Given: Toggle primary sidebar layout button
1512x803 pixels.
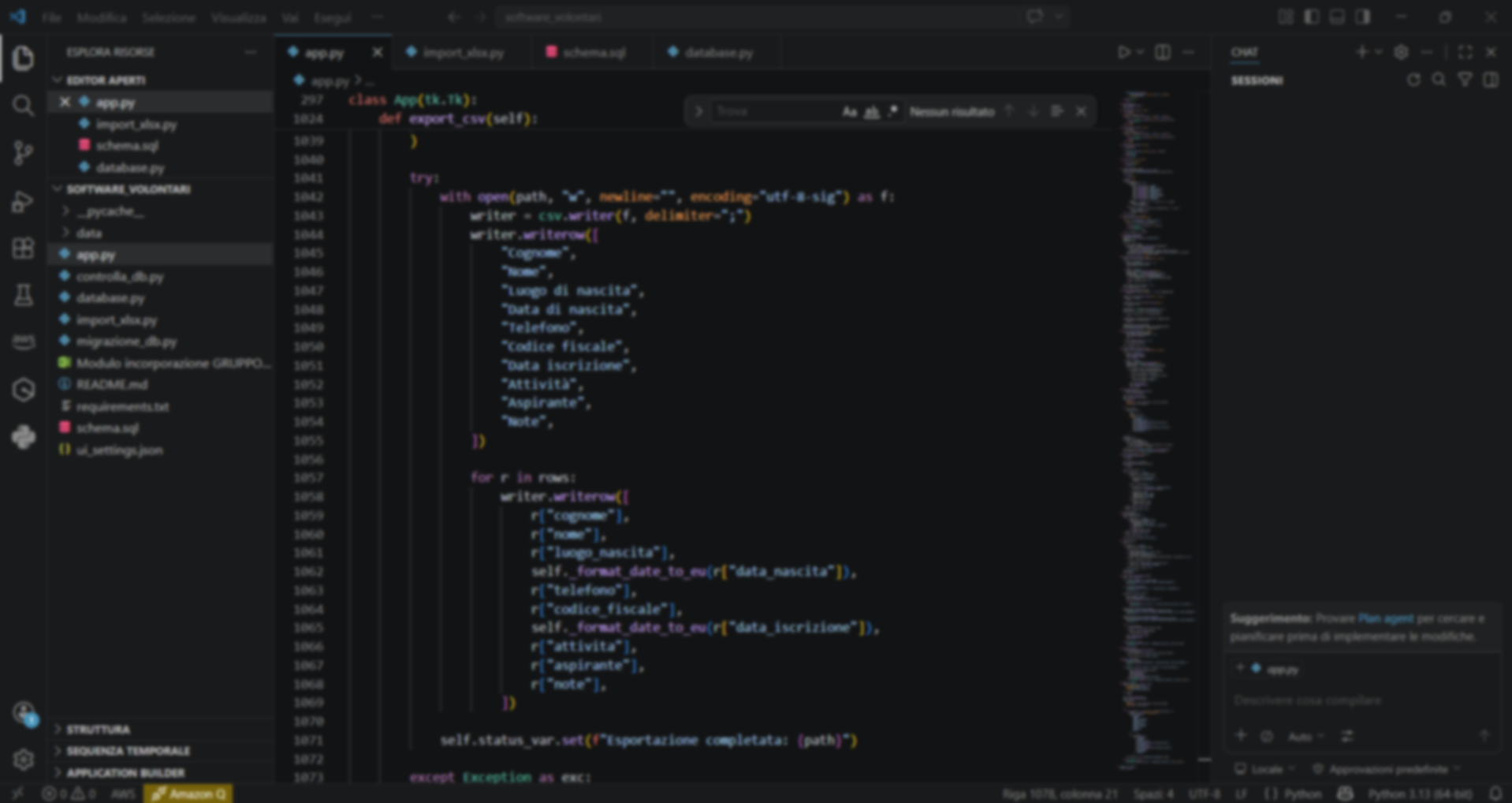Looking at the screenshot, I should pos(1312,17).
